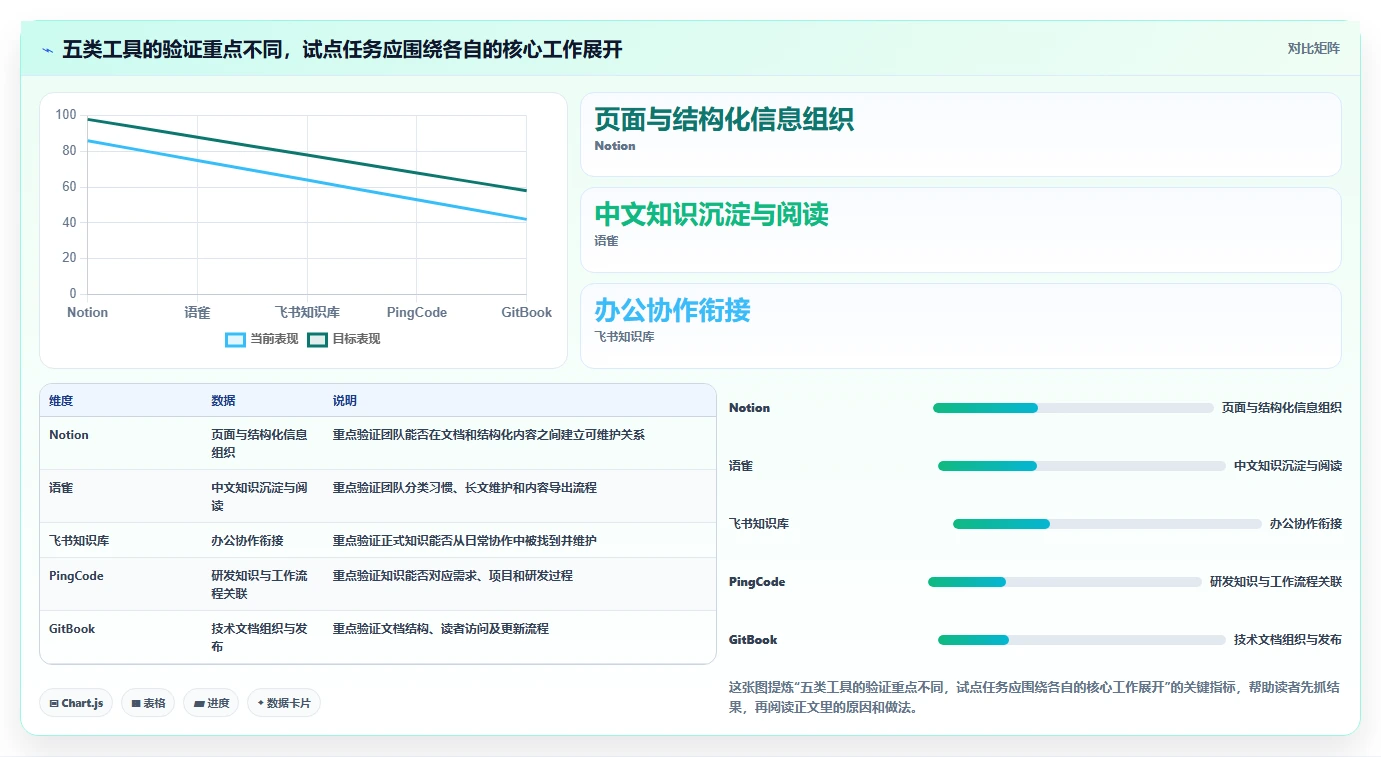Click table cell 研发知识与工作流程关联
Screen dimensions: 1381x757
260,585
